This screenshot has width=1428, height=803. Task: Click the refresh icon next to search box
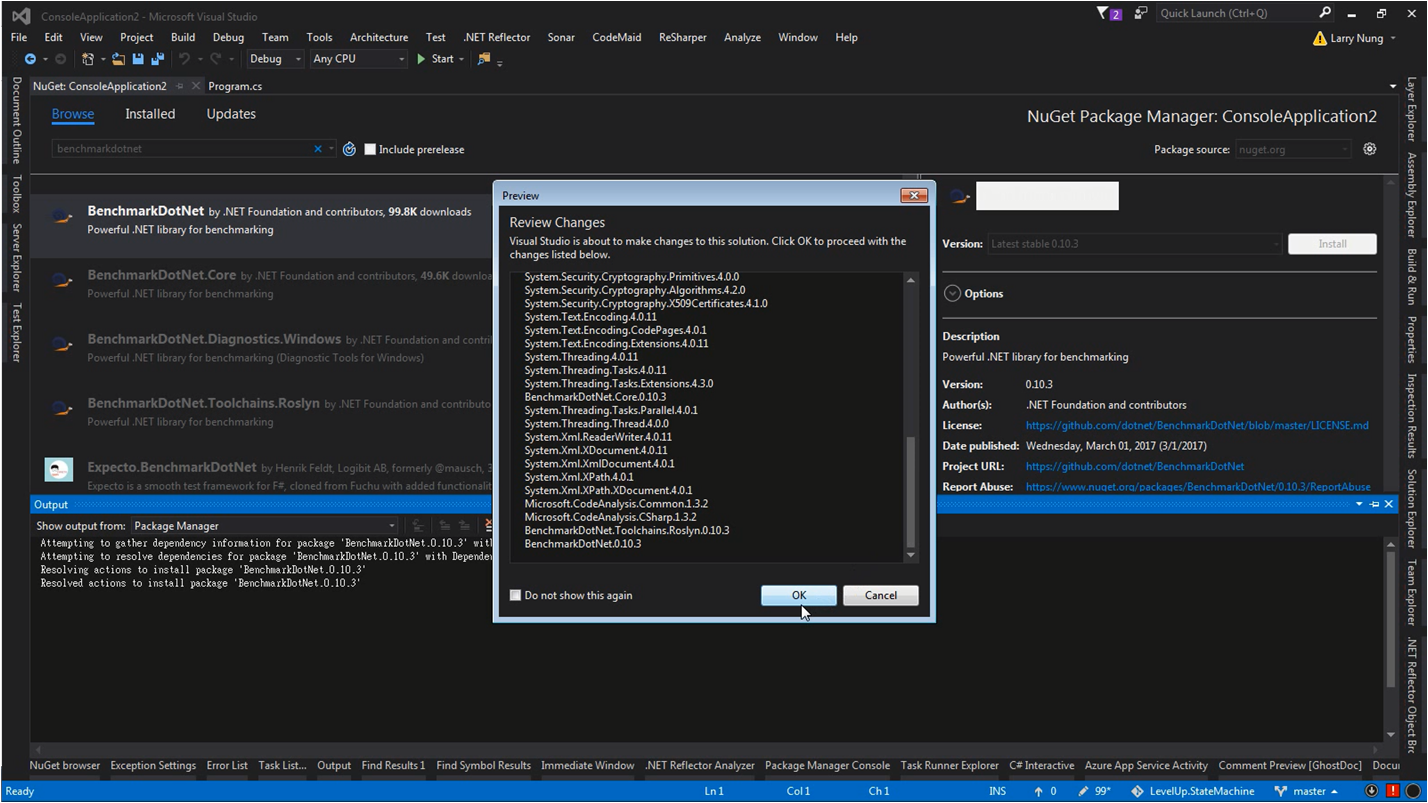click(x=349, y=149)
